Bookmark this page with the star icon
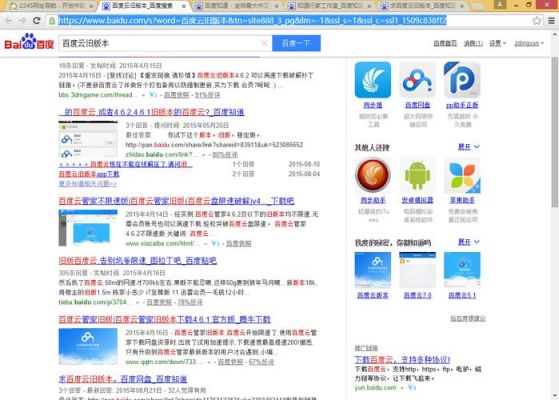Viewport: 559px width, 400px height. (x=537, y=21)
